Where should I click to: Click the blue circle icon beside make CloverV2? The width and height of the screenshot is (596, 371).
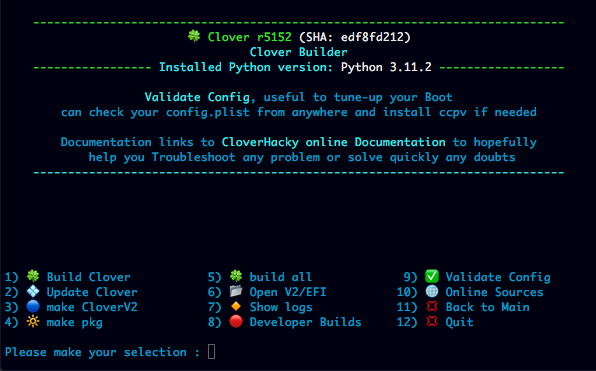33,307
